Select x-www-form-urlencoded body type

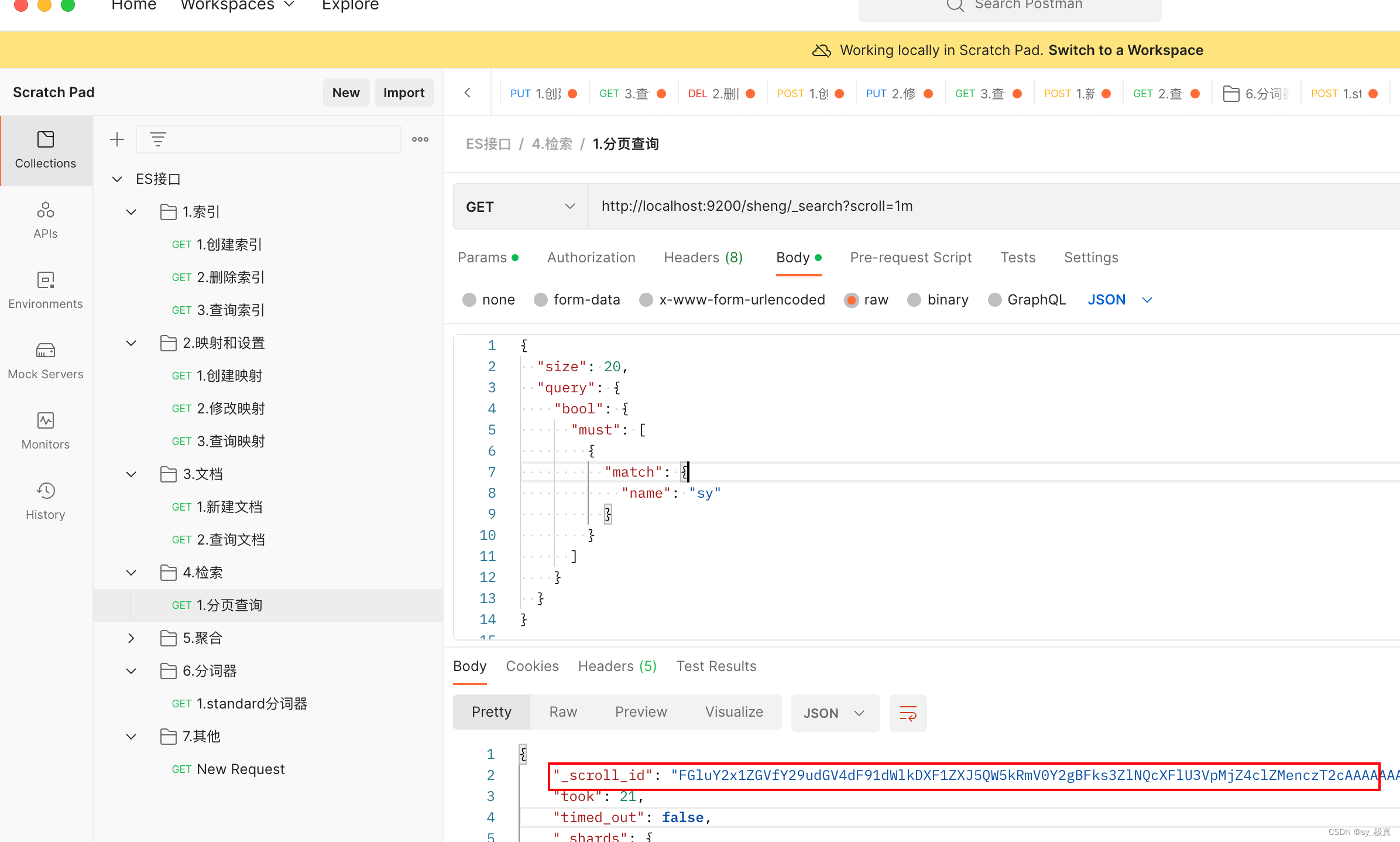click(x=646, y=300)
